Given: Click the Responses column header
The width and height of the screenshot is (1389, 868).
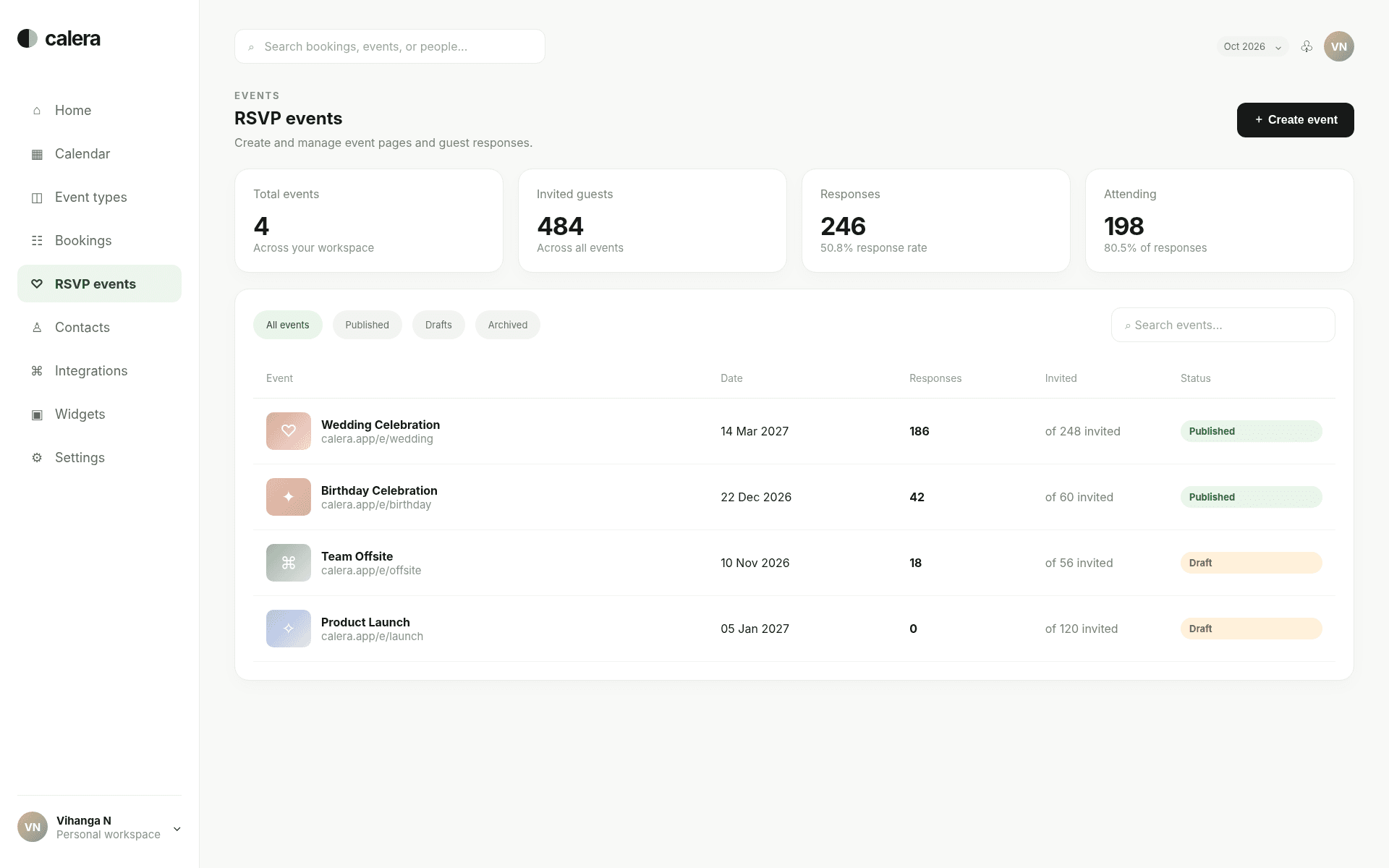Looking at the screenshot, I should click(x=935, y=378).
